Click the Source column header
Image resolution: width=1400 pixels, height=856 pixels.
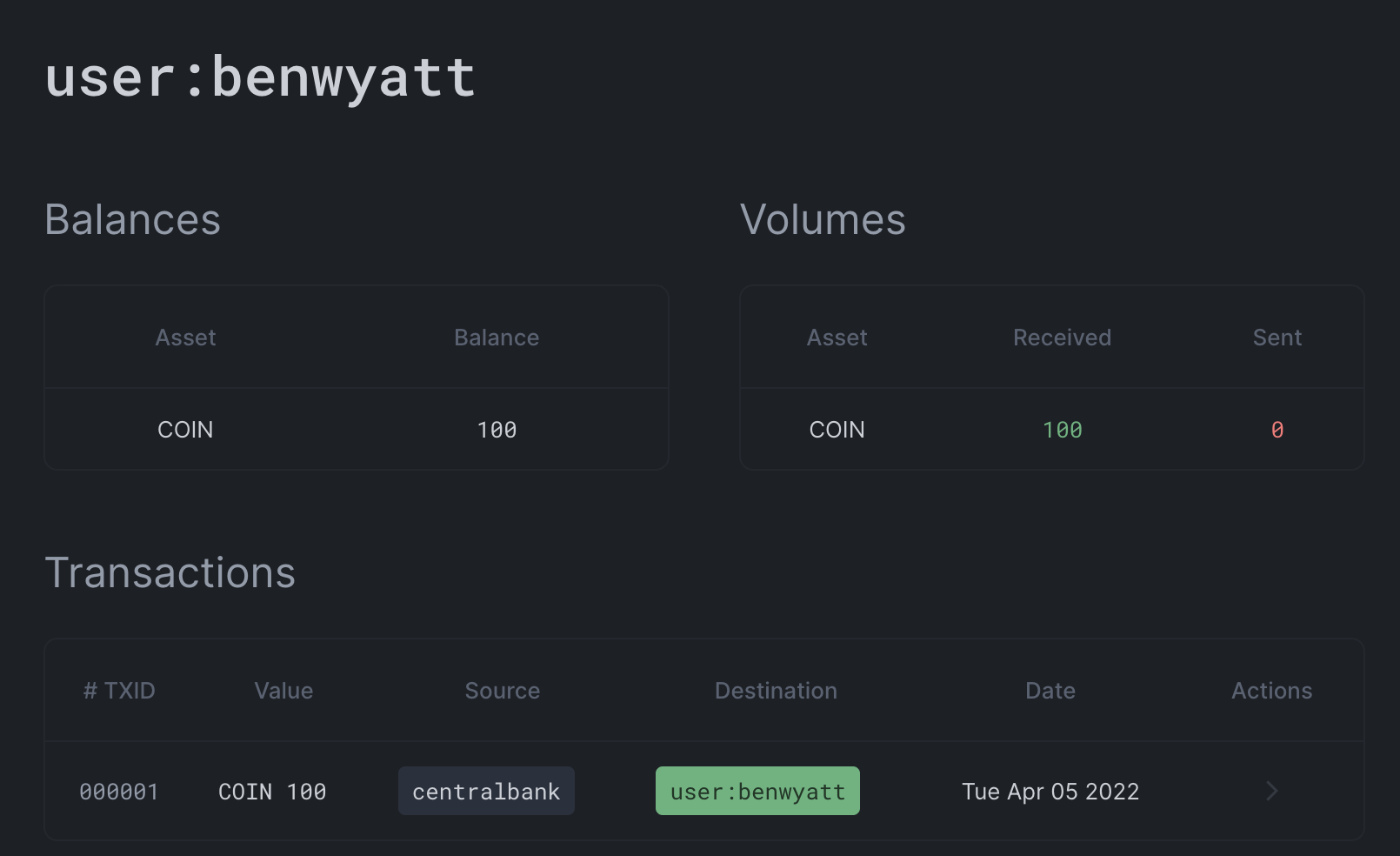pyautogui.click(x=502, y=691)
